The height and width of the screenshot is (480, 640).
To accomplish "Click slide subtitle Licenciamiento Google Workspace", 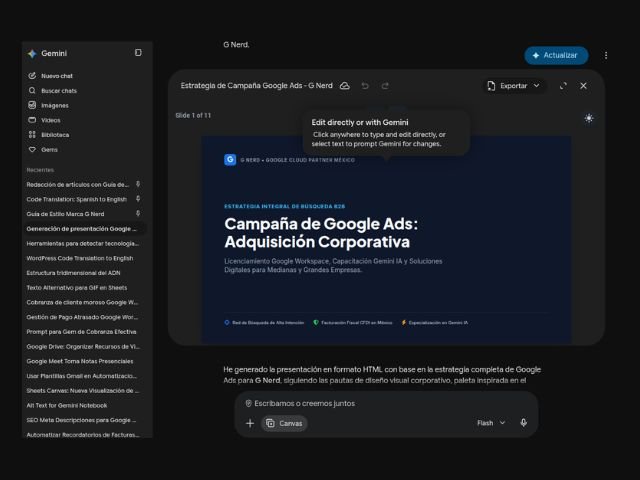I will pos(333,265).
